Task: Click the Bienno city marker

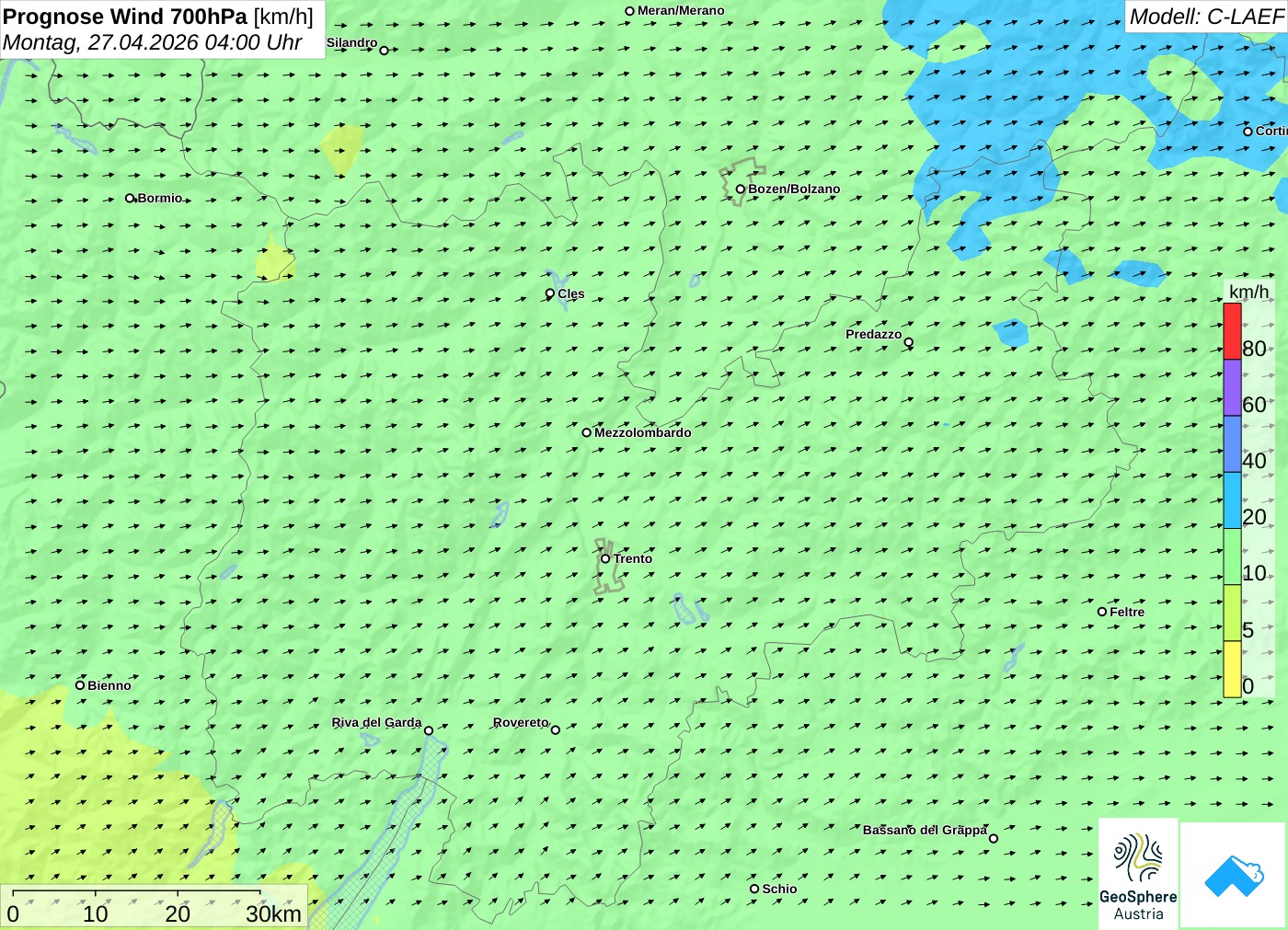Action: [80, 685]
